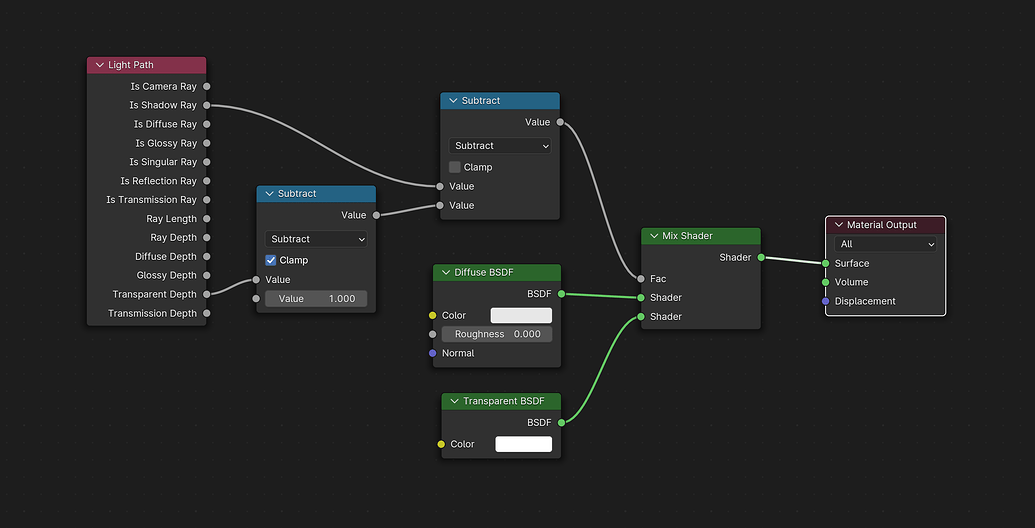This screenshot has height=528, width=1035.
Task: Click the 'Fac' label on Mix Shader
Action: tap(658, 279)
